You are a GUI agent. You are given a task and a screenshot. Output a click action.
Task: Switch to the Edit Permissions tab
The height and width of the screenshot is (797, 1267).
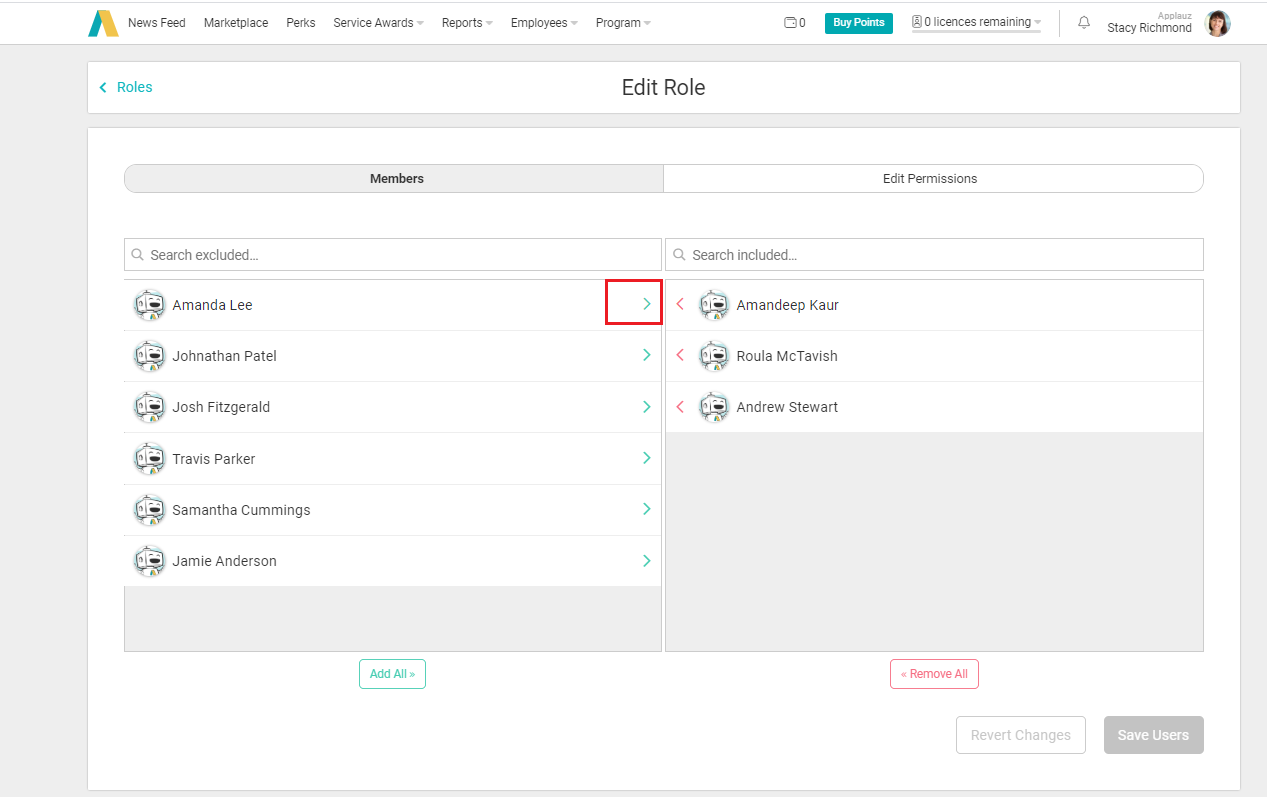(x=930, y=179)
